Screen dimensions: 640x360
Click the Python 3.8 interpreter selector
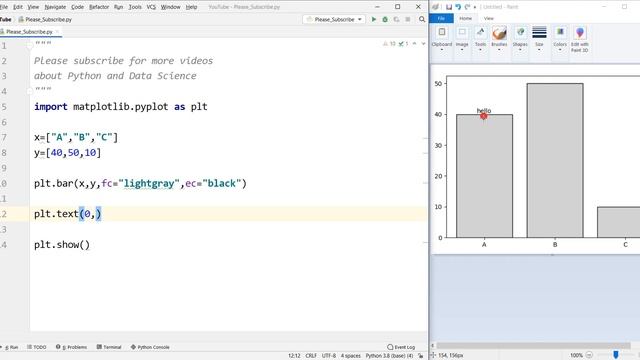389,356
